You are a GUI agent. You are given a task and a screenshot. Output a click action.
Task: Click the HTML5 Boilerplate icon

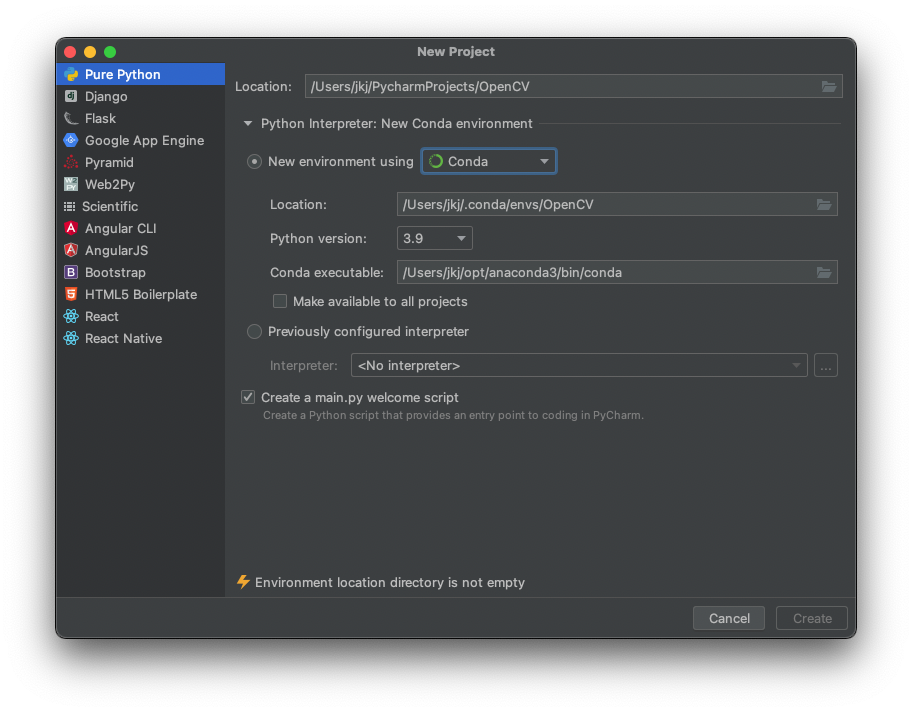[x=71, y=294]
